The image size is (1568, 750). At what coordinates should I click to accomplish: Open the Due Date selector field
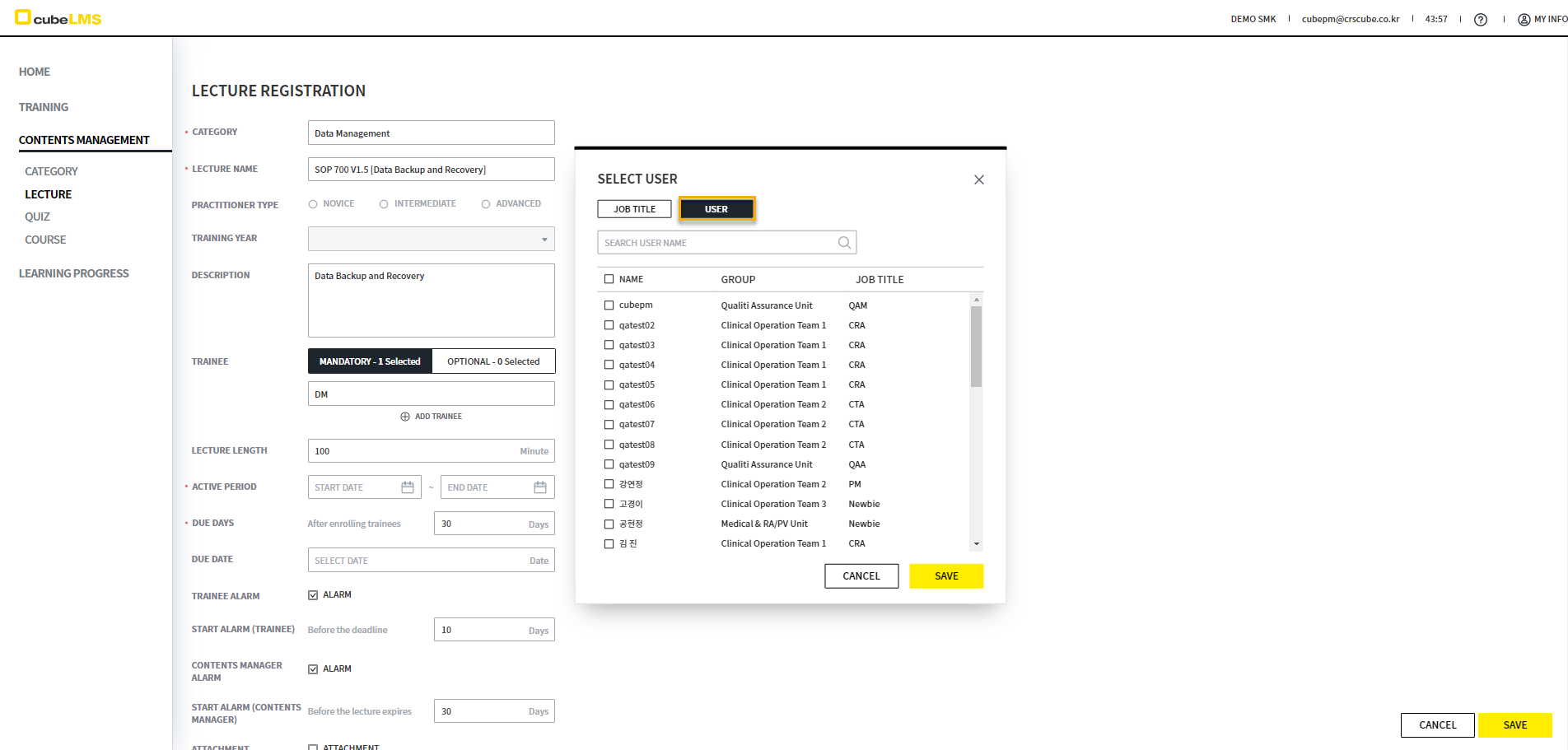pyautogui.click(x=431, y=561)
